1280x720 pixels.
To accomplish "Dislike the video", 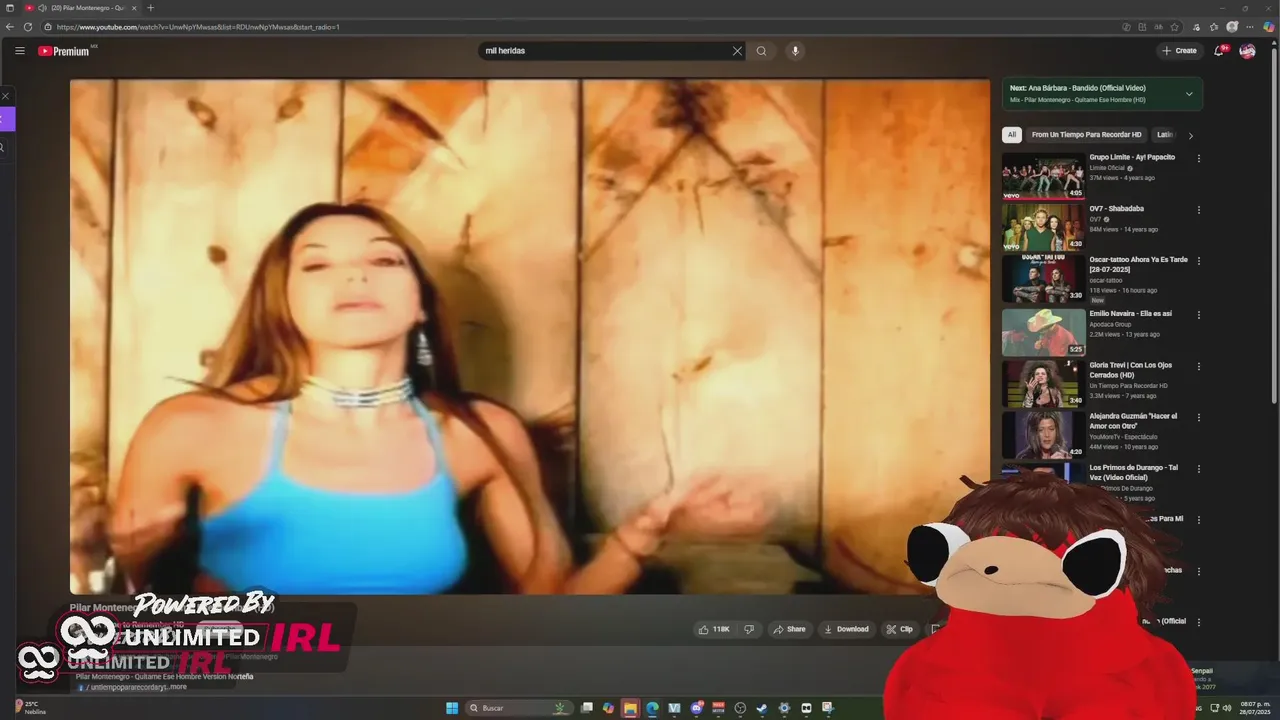I will click(749, 629).
